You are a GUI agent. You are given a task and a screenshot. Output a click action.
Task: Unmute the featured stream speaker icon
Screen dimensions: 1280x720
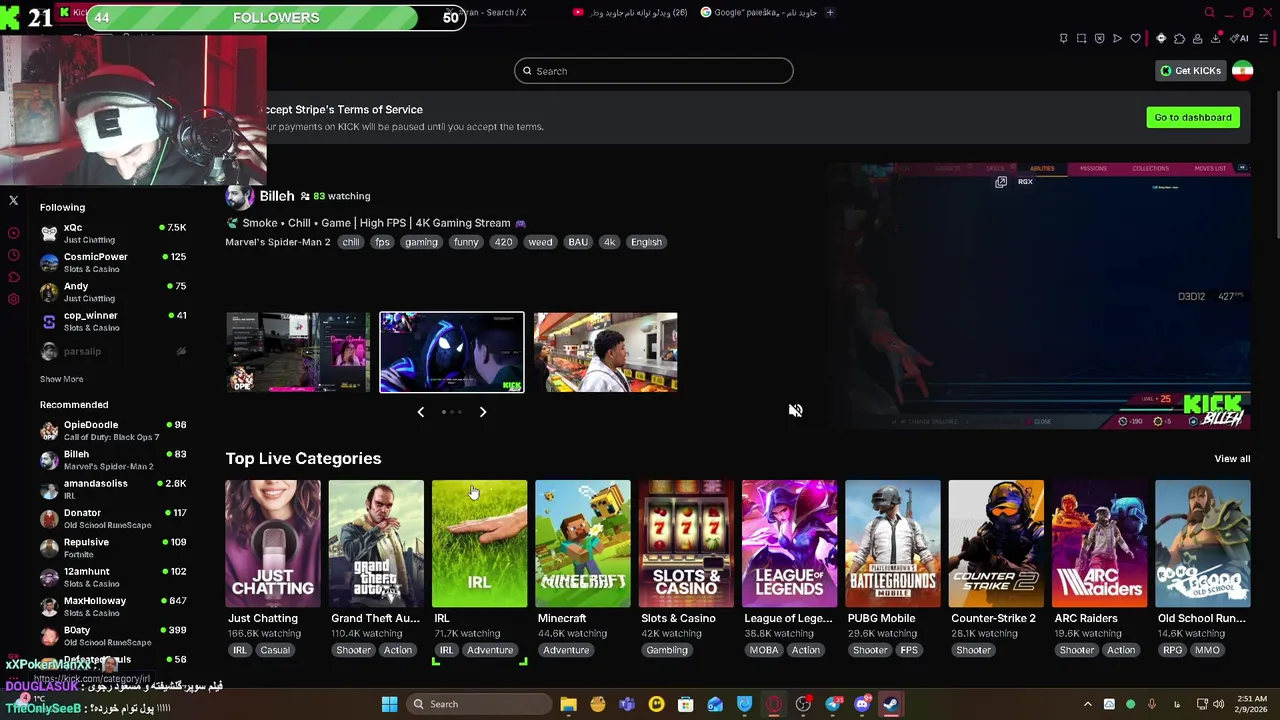[795, 410]
